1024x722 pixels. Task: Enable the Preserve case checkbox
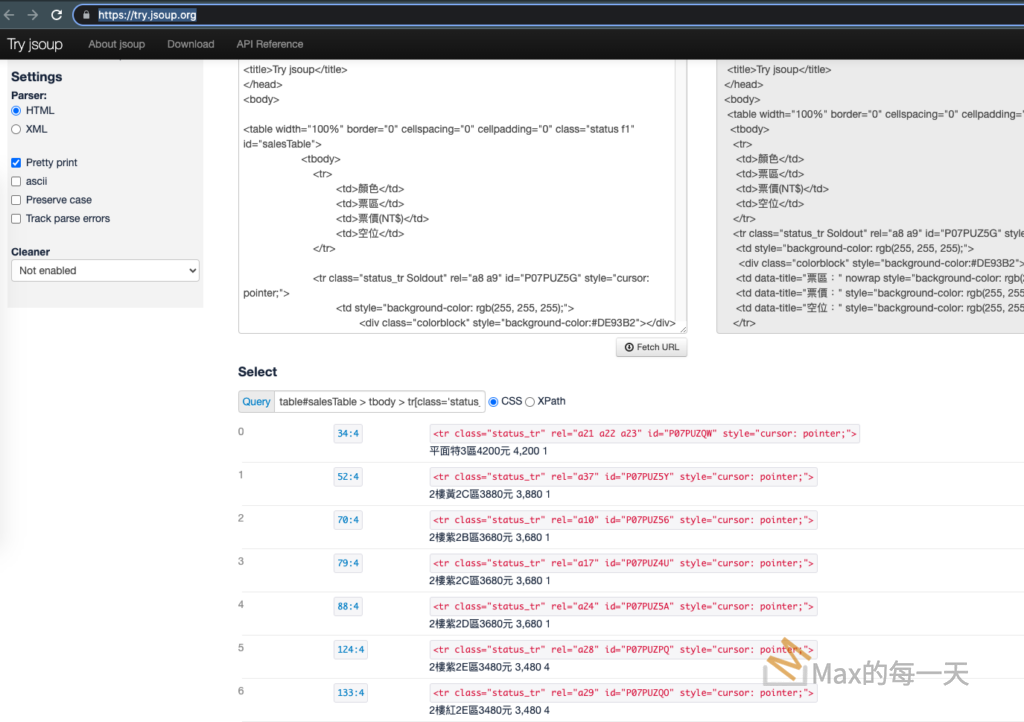(x=16, y=200)
